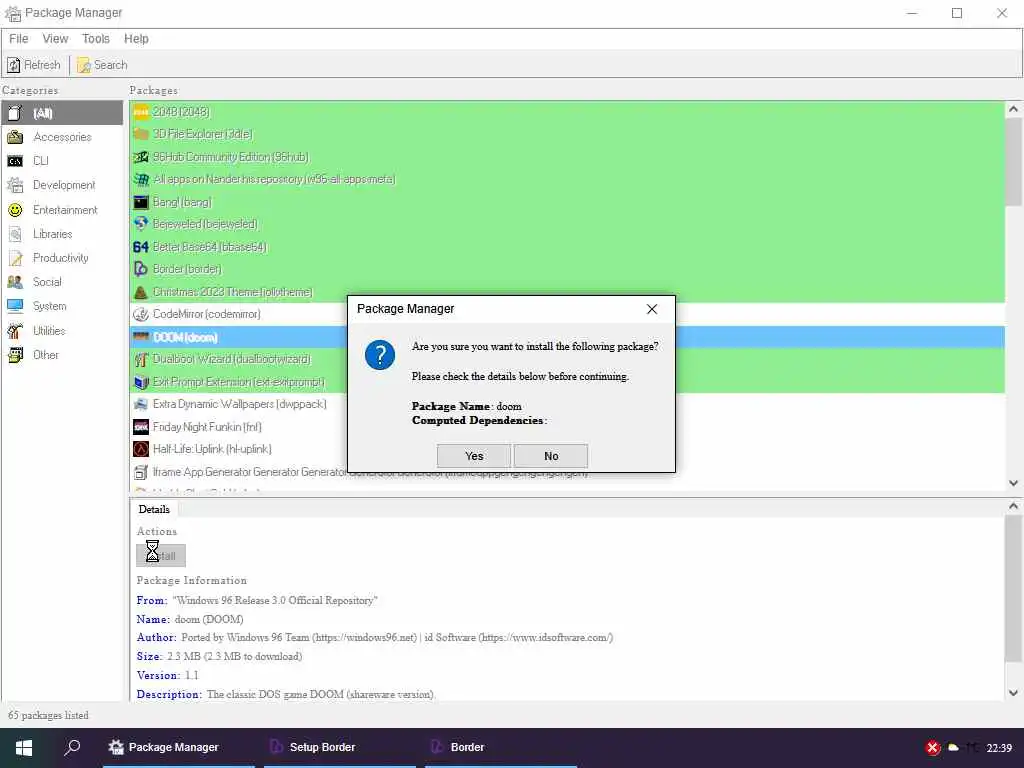Screen dimensions: 1024x768
Task: Click the Friday Night Funkin icon
Action: coord(141,427)
